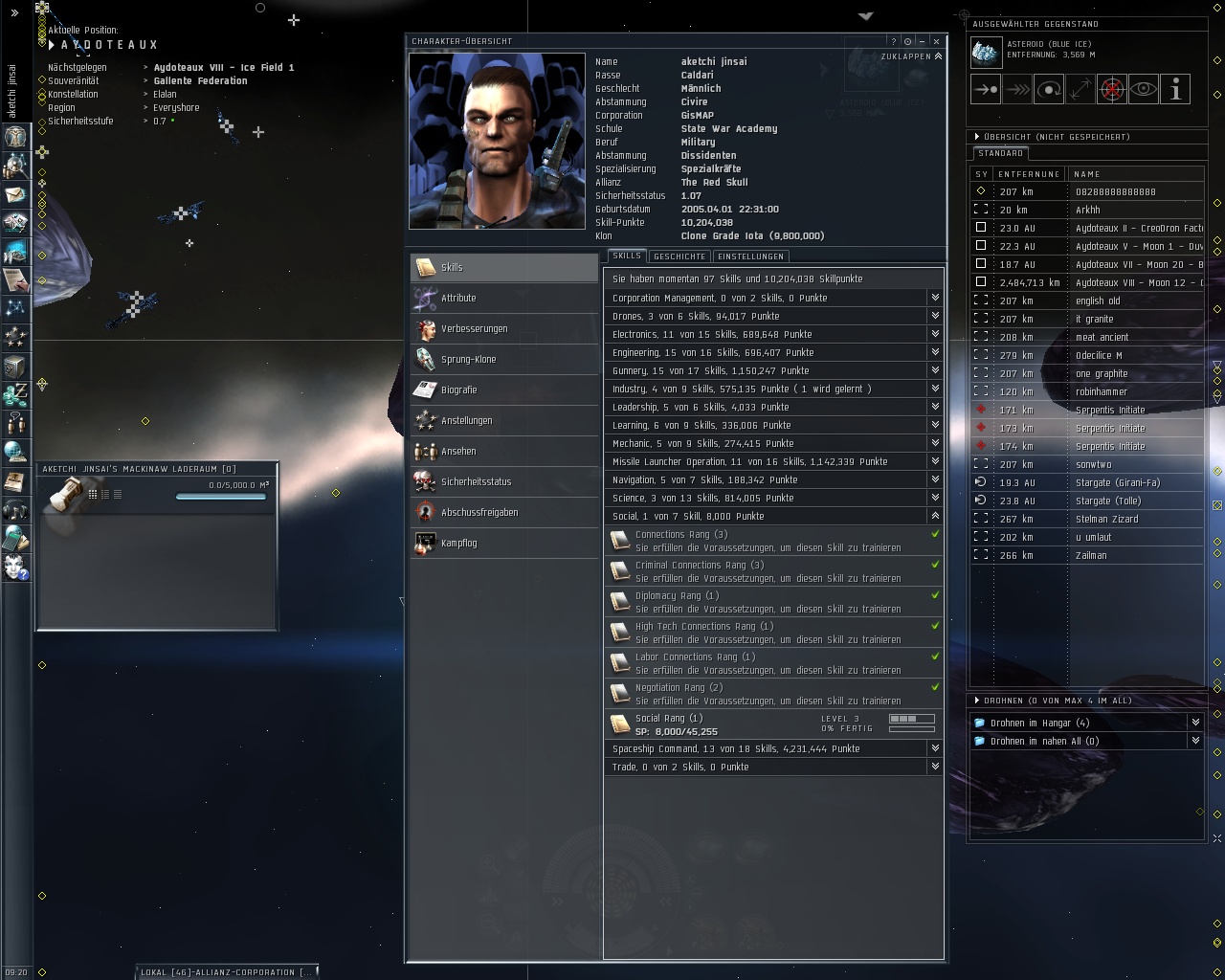Viewport: 1225px width, 980px height.
Task: Expand Drohnen im Hangar (4) list
Action: [x=1195, y=723]
